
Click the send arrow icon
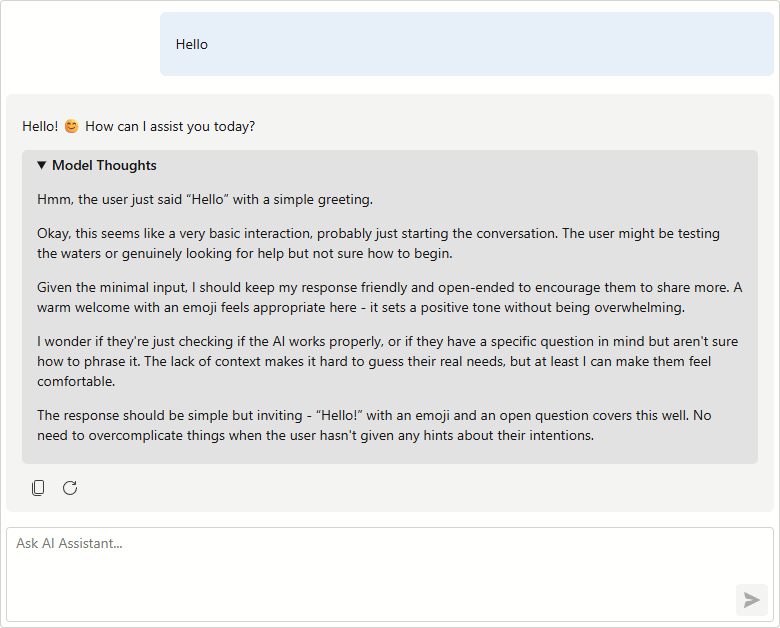(x=752, y=600)
